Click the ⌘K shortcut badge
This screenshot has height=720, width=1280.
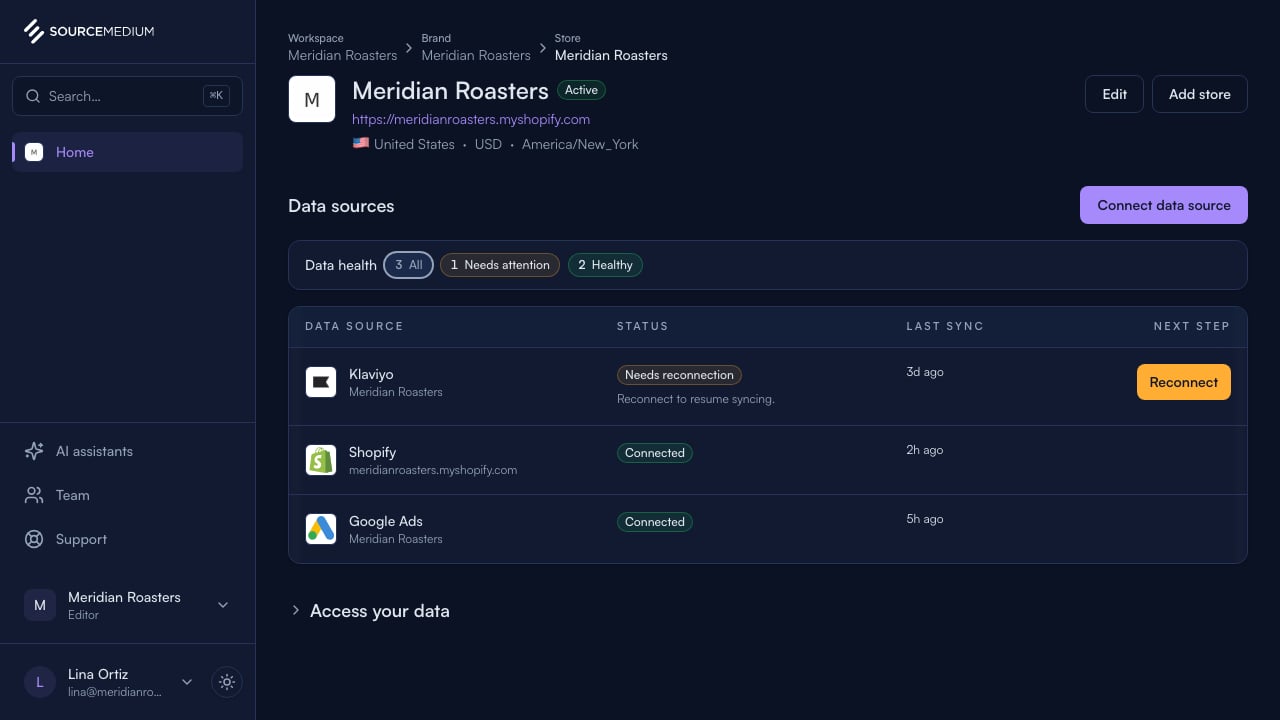(216, 96)
